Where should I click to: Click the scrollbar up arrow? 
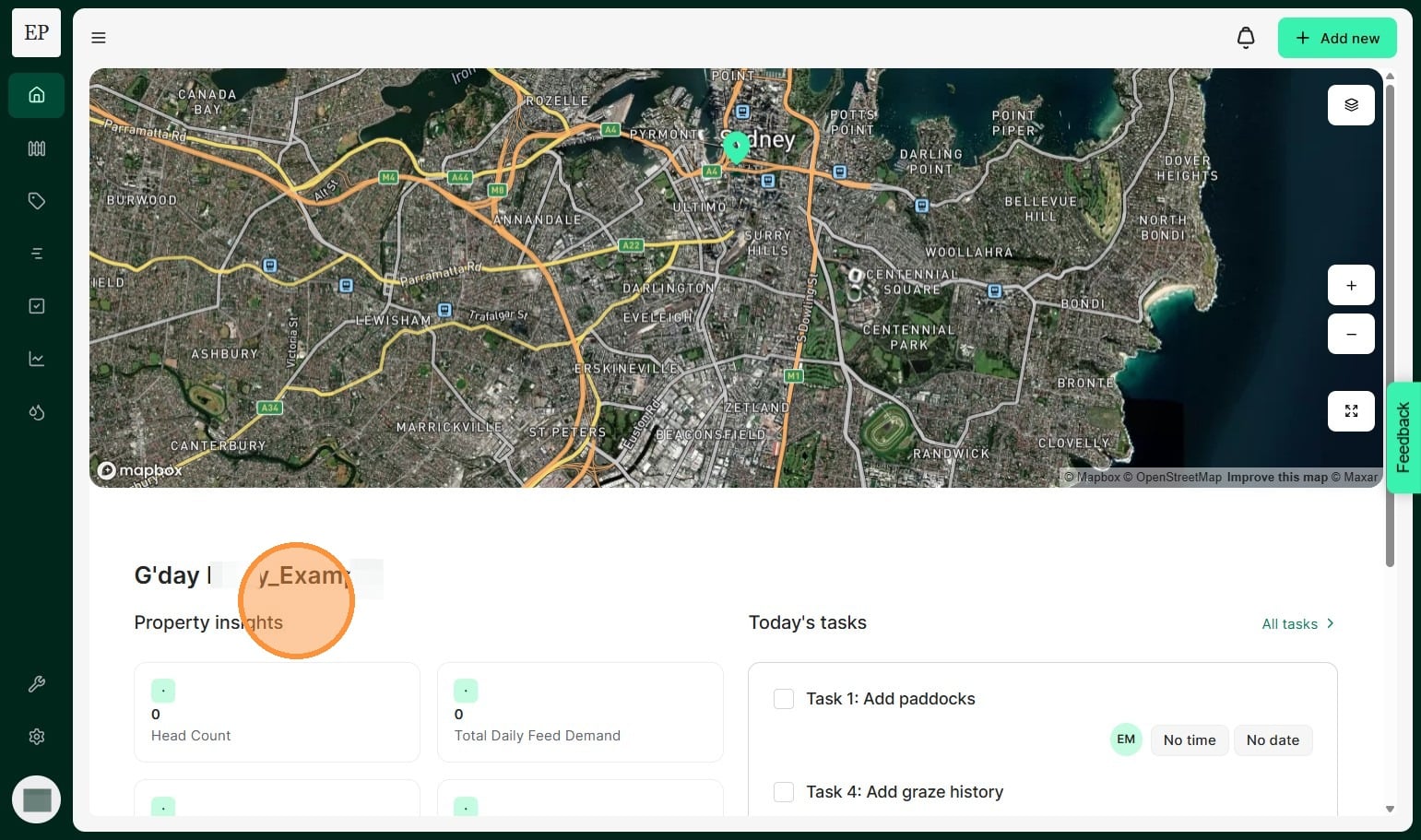(1390, 76)
